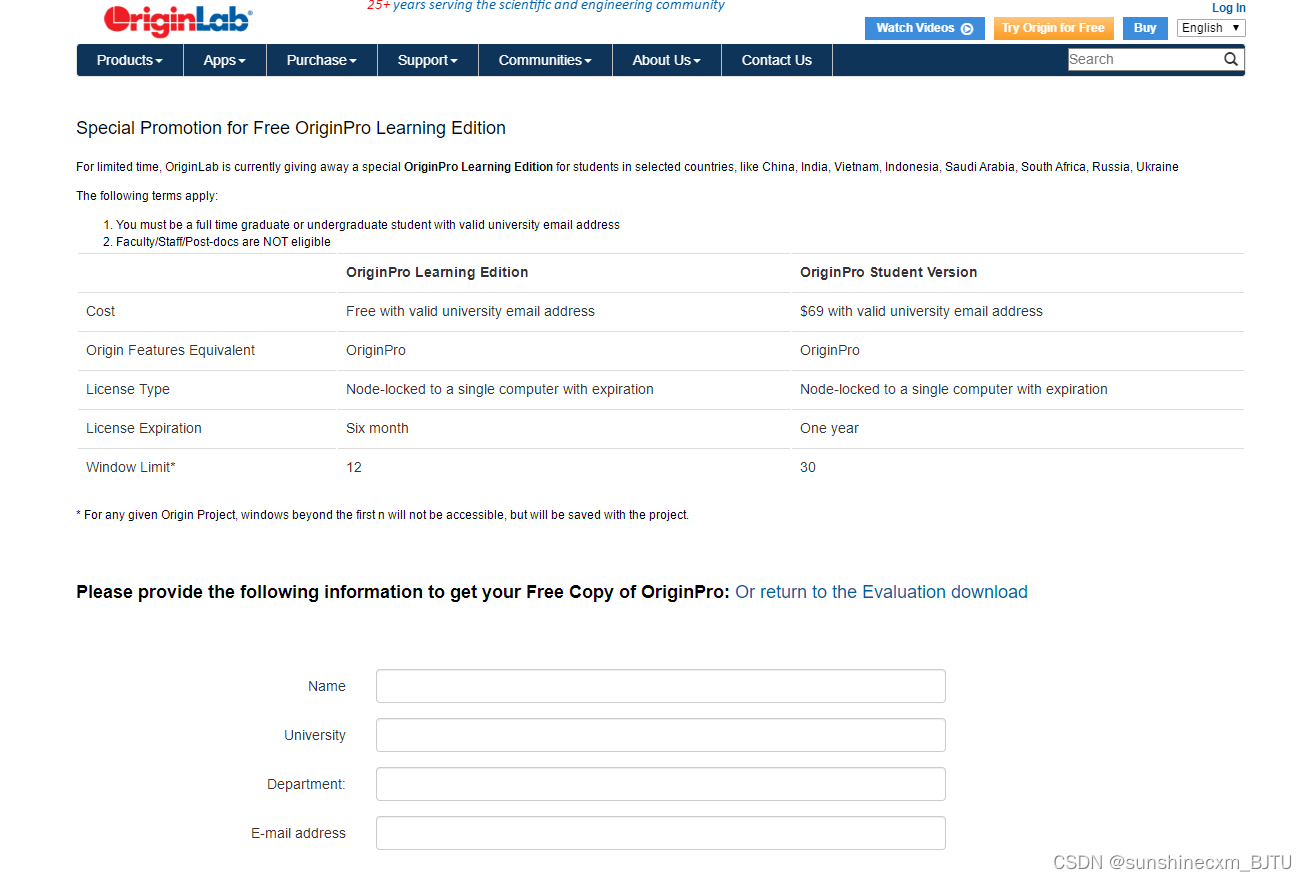Click the Buy button

tap(1145, 28)
